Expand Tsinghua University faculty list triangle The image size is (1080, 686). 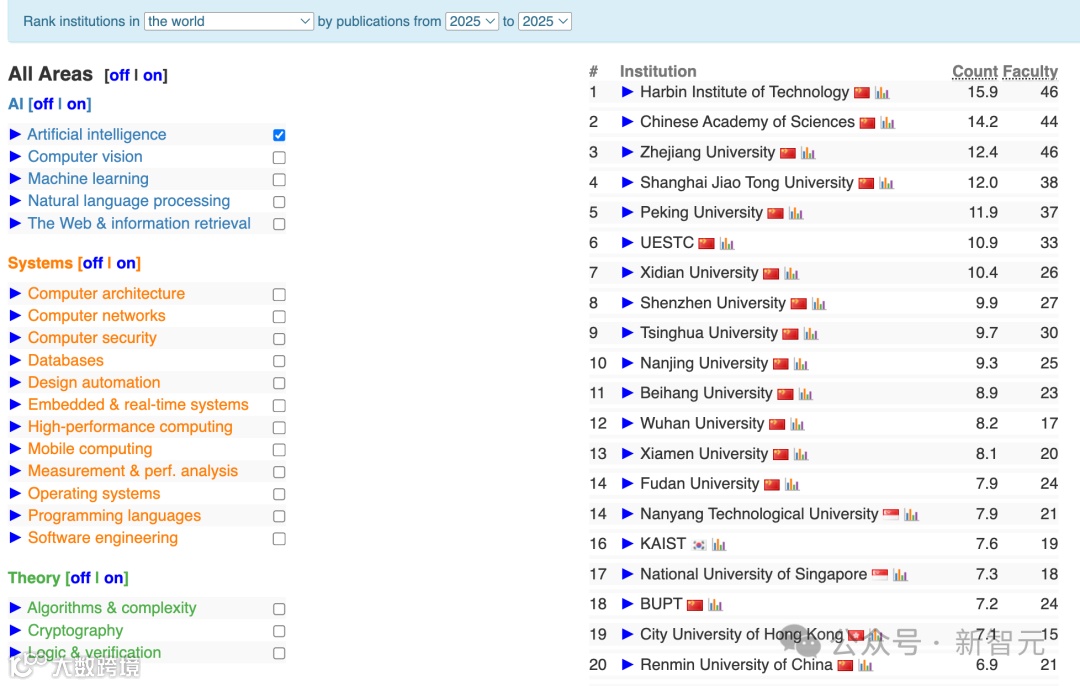pyautogui.click(x=627, y=333)
